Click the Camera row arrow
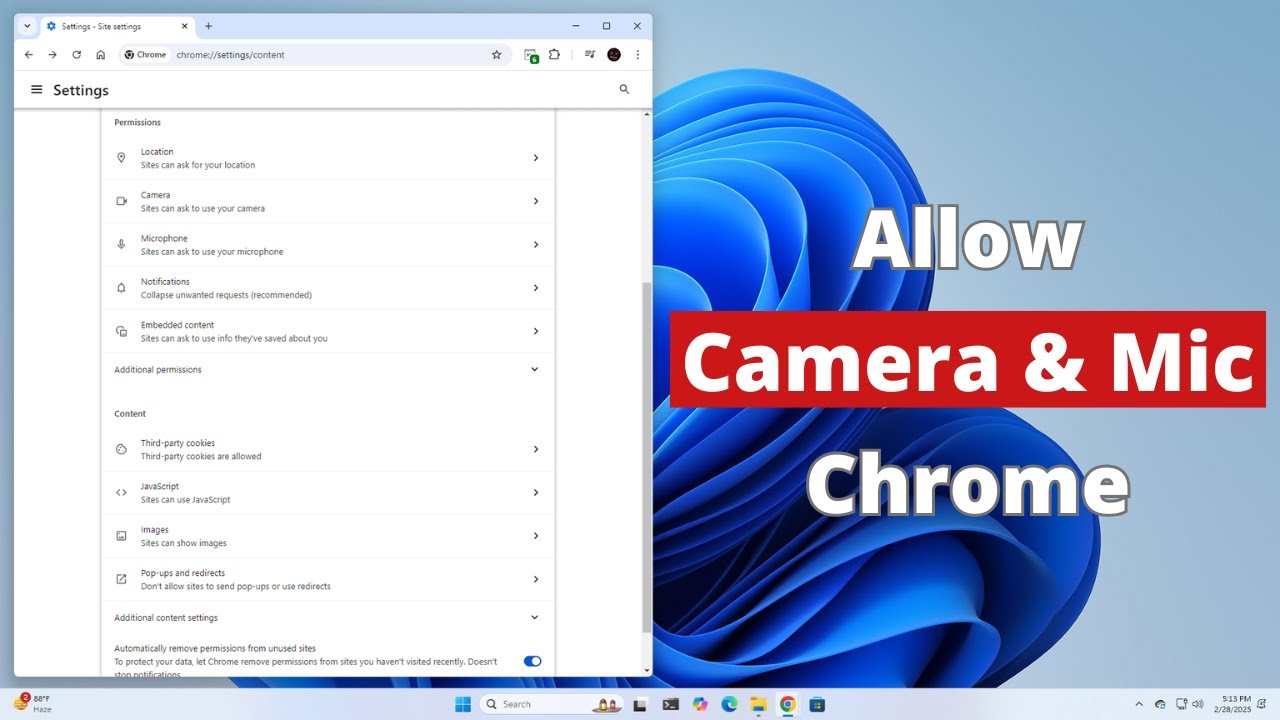Screen dimensions: 1280x720 pyautogui.click(x=535, y=201)
